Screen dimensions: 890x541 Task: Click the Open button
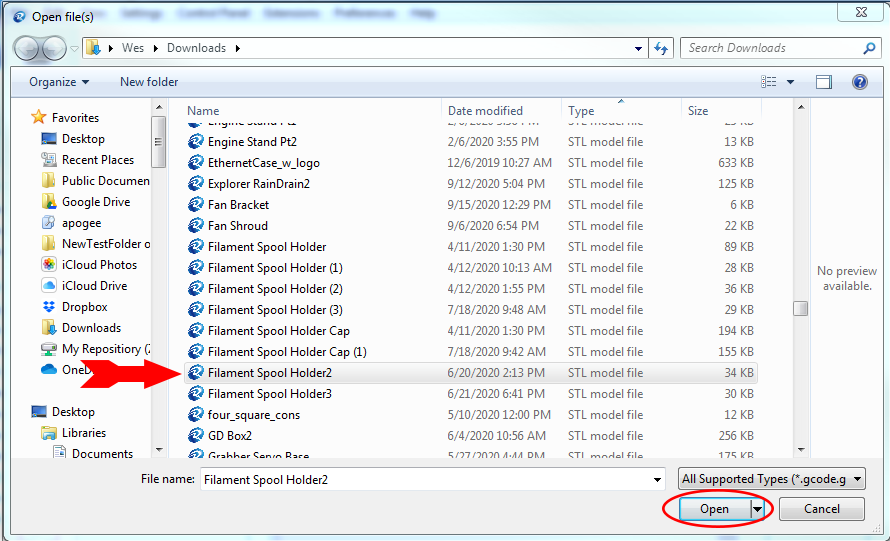pos(714,509)
